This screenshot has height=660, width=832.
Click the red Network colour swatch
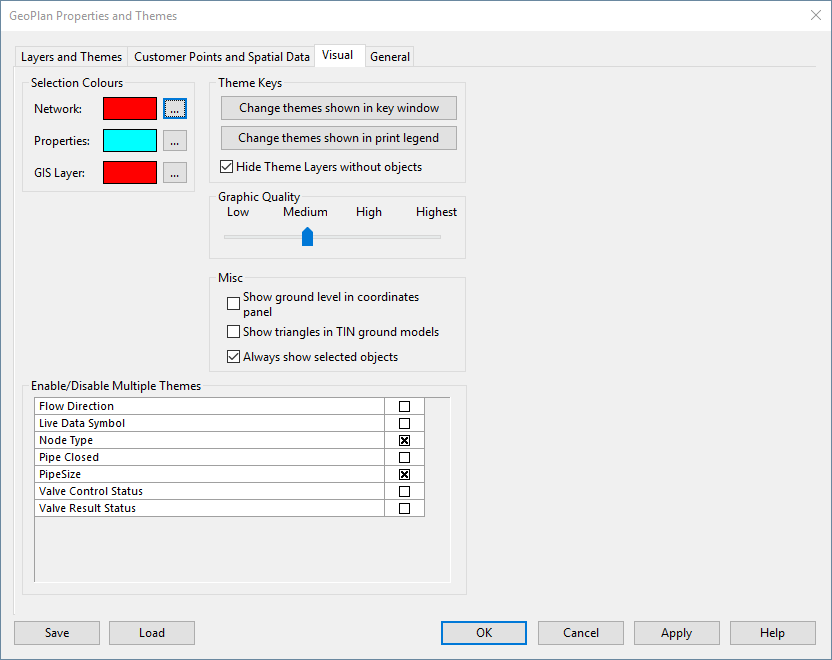pos(130,109)
